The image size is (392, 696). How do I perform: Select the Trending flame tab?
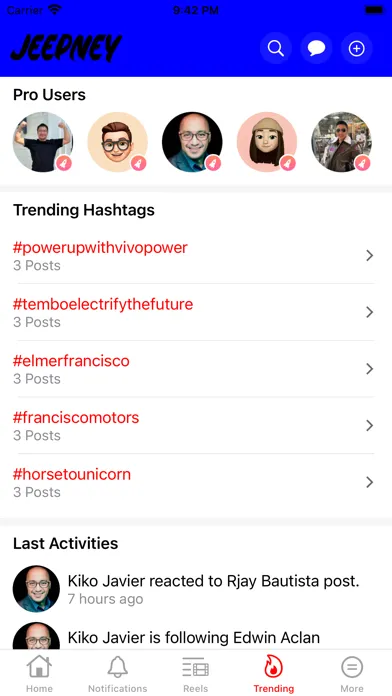click(x=273, y=674)
